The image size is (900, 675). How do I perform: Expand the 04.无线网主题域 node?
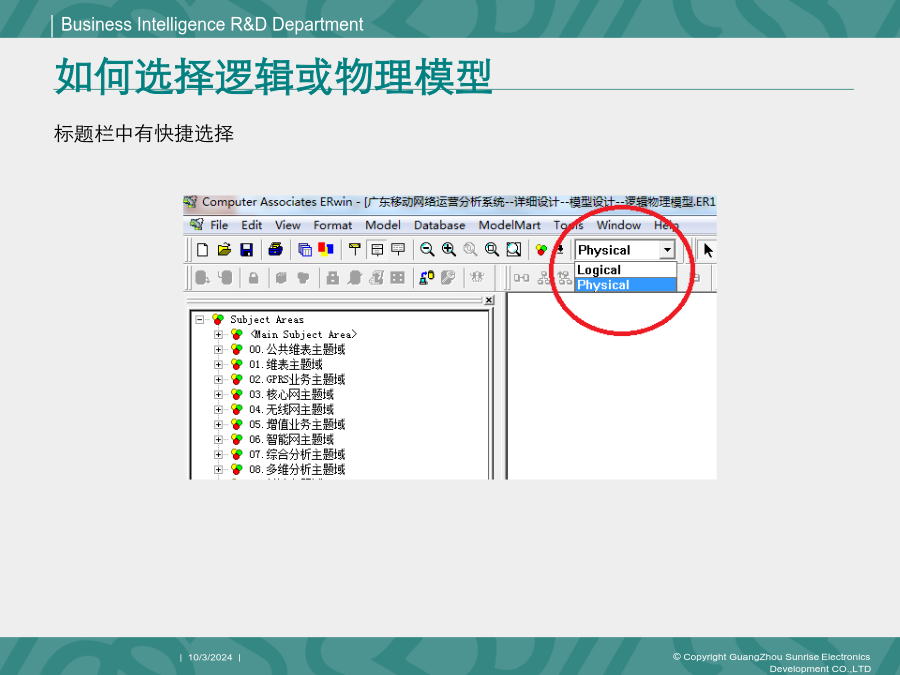pyautogui.click(x=218, y=409)
